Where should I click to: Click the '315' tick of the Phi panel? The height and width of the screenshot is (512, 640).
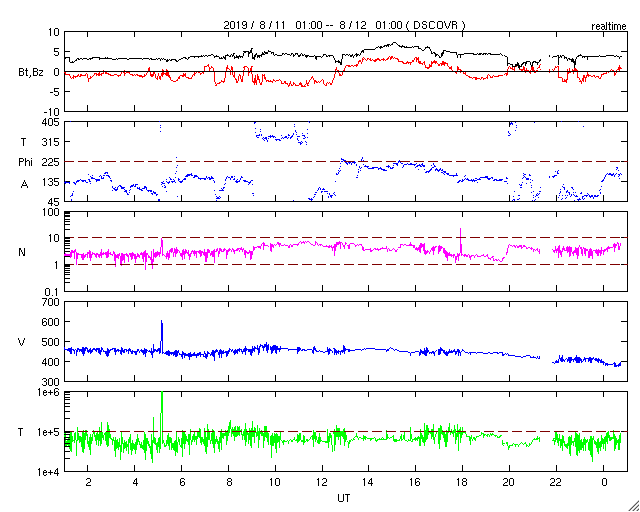click(x=52, y=142)
